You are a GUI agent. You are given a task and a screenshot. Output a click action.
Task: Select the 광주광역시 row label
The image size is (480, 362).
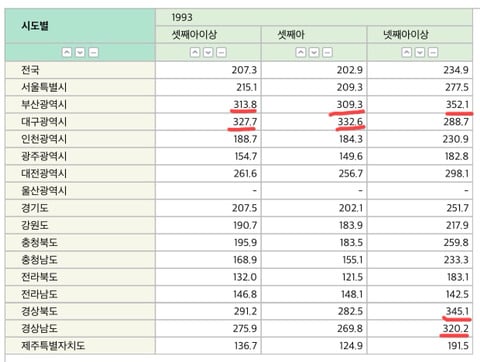(x=44, y=156)
